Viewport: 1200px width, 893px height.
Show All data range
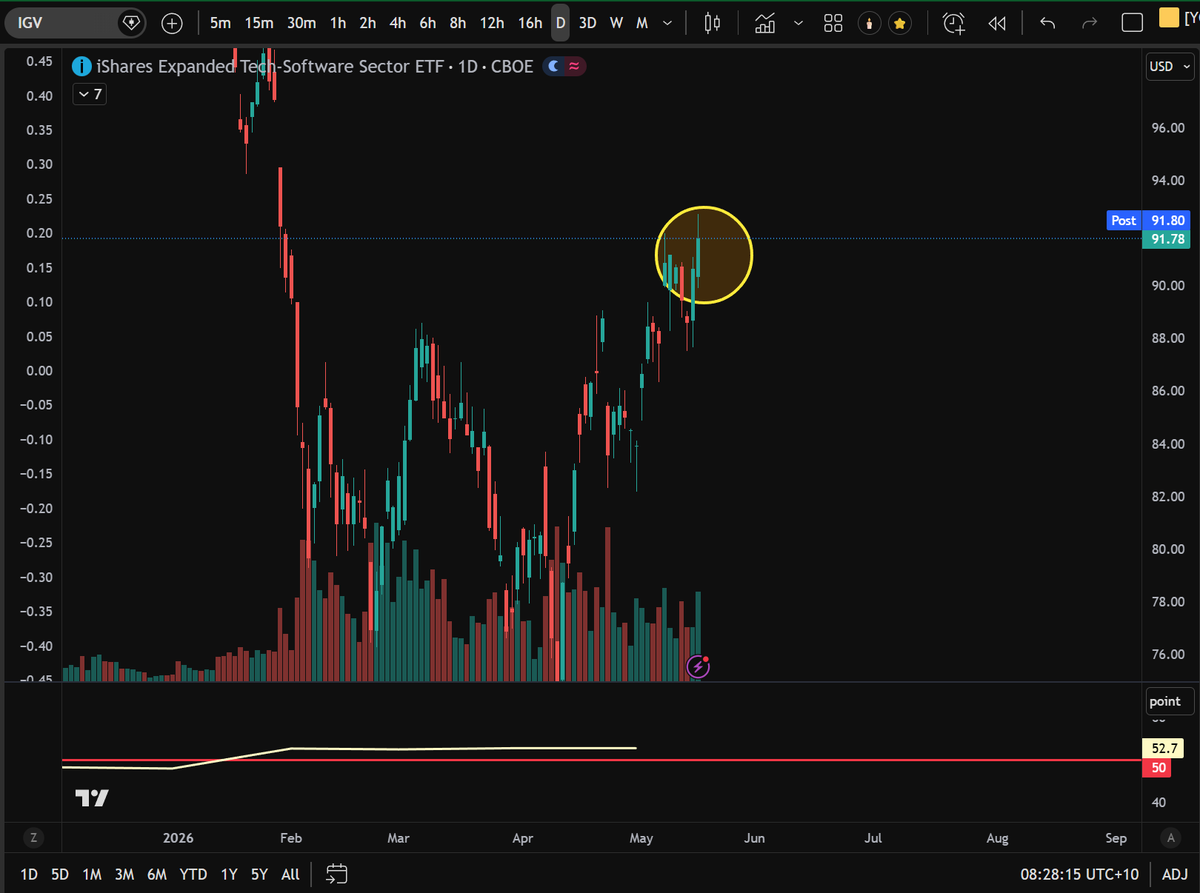coord(290,874)
